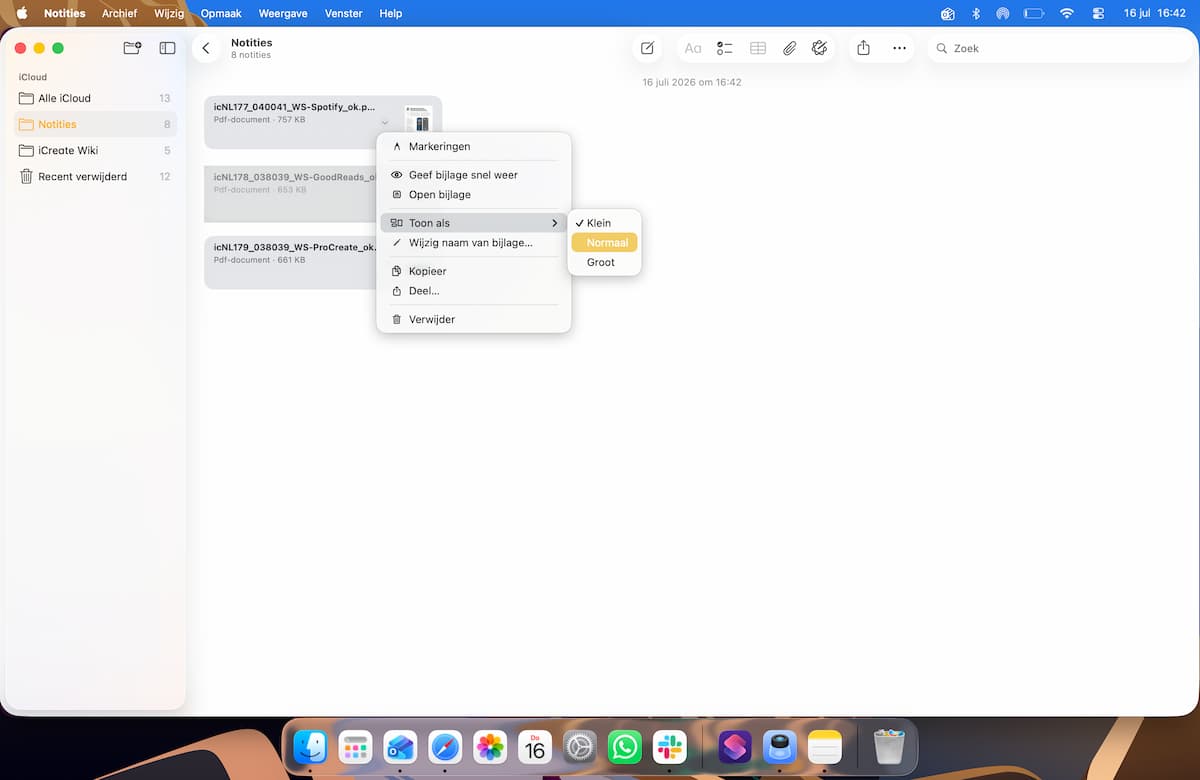Open Calendar from the Dock

pos(535,747)
